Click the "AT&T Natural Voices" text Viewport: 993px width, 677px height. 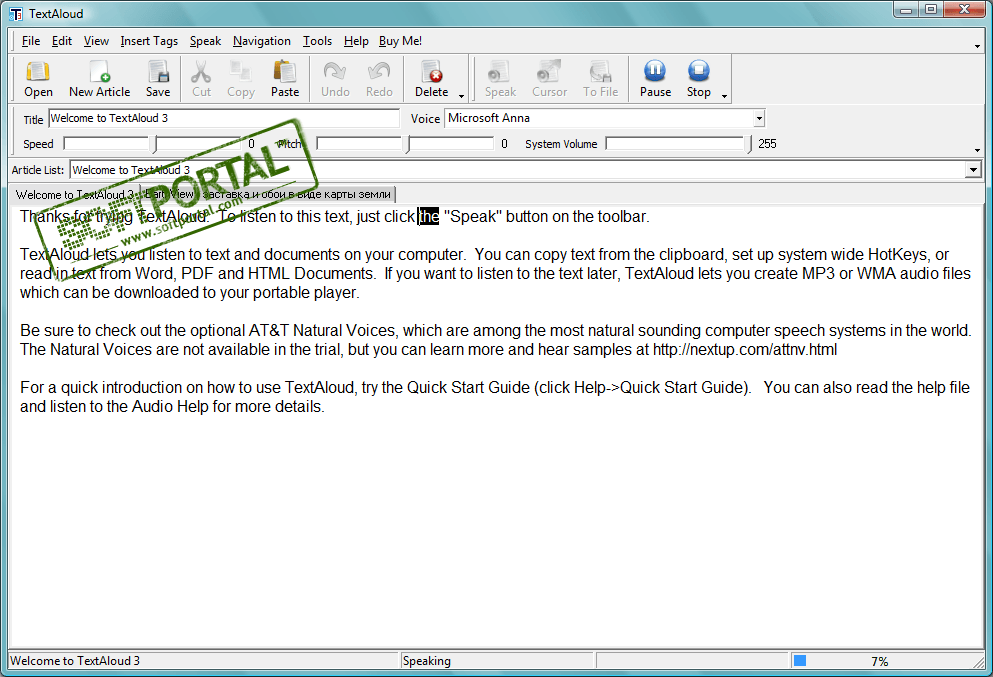pos(322,331)
